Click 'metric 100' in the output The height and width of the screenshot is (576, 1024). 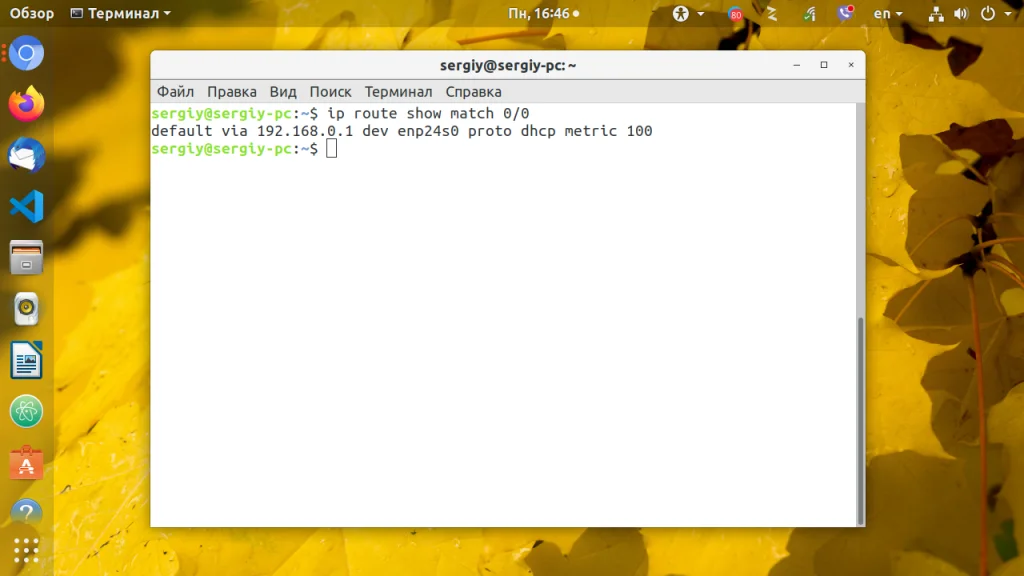pyautogui.click(x=608, y=131)
